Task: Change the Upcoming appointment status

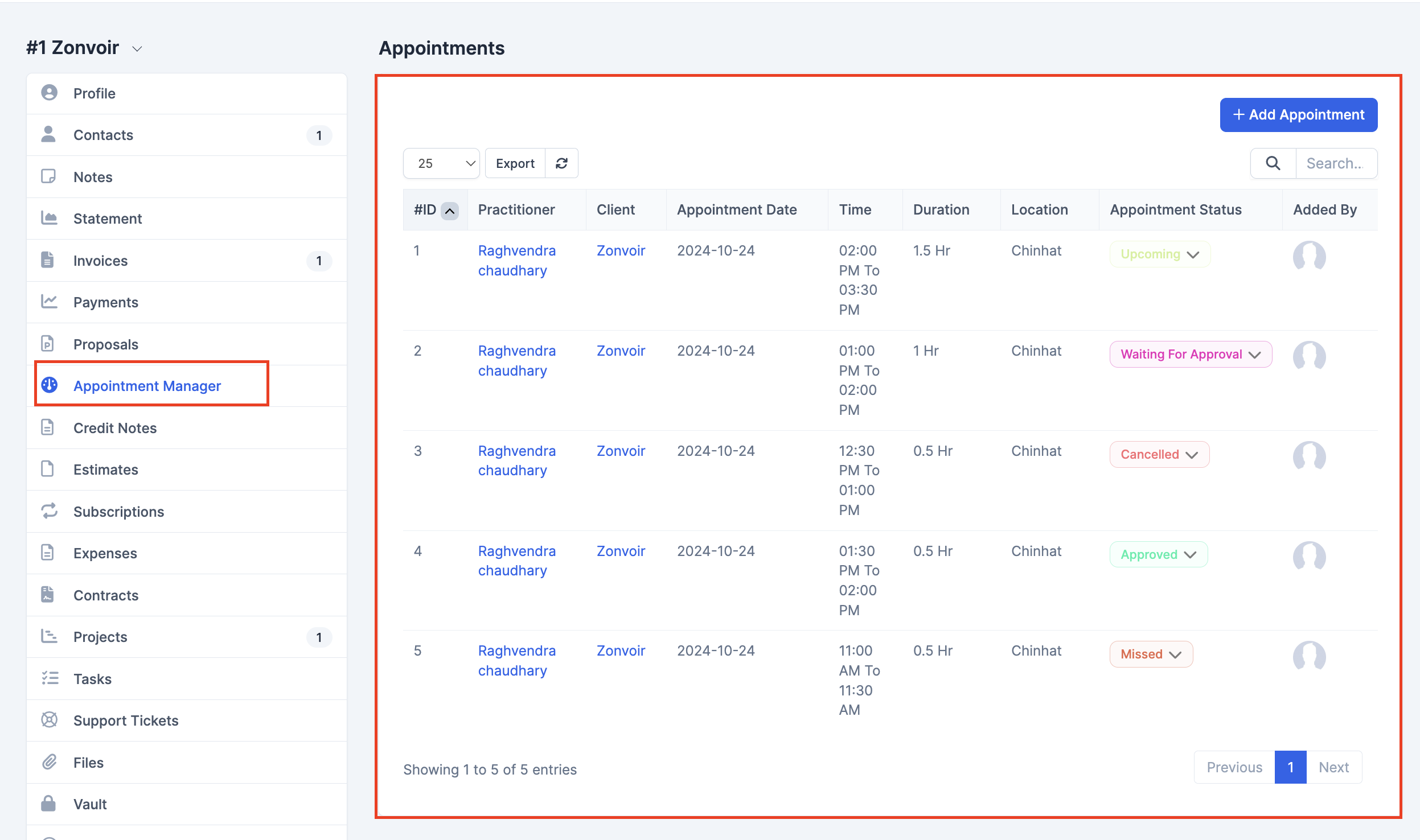Action: (x=1160, y=254)
